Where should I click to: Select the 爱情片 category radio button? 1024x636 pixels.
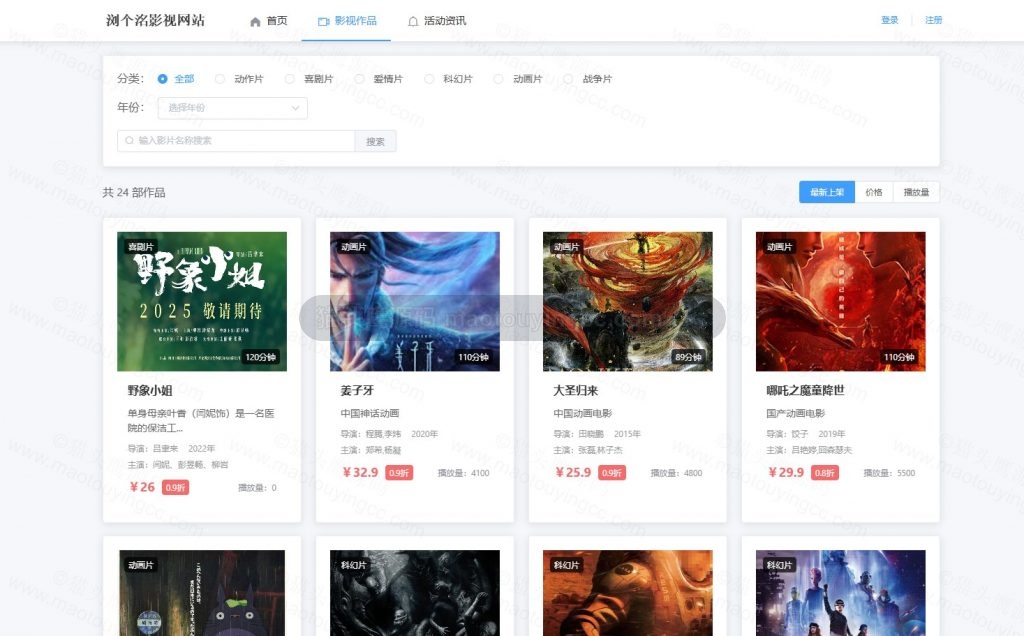coord(359,79)
